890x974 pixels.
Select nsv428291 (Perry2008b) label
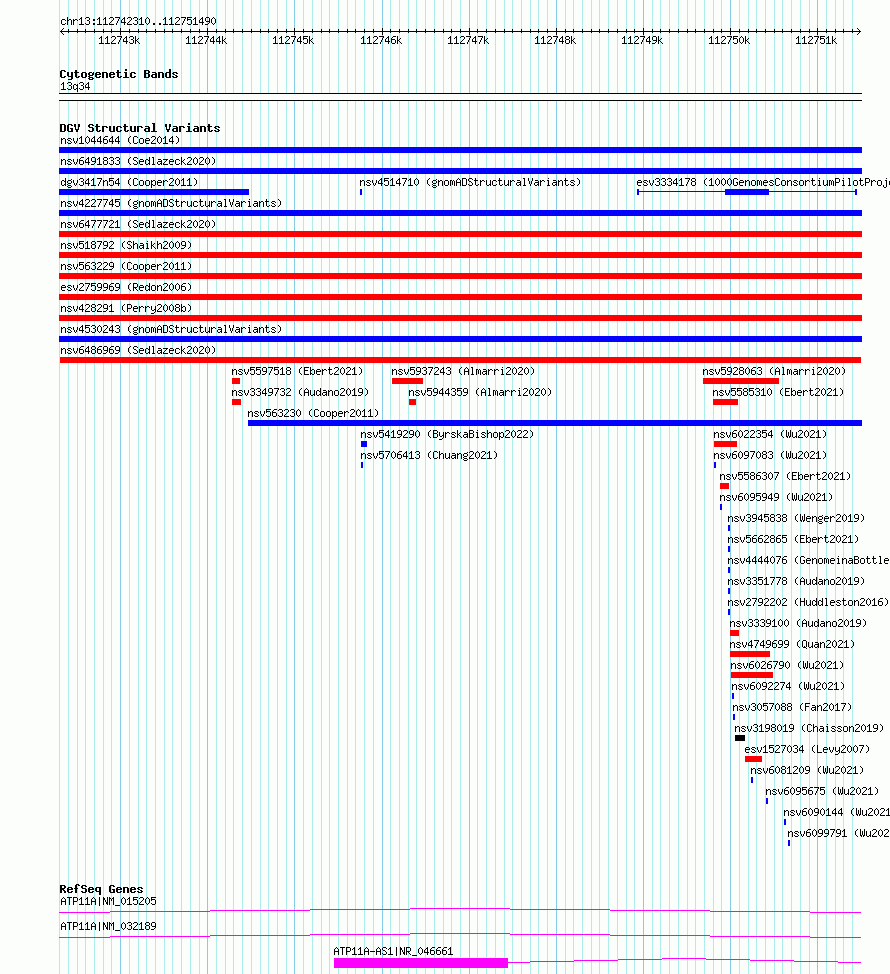[x=126, y=309]
